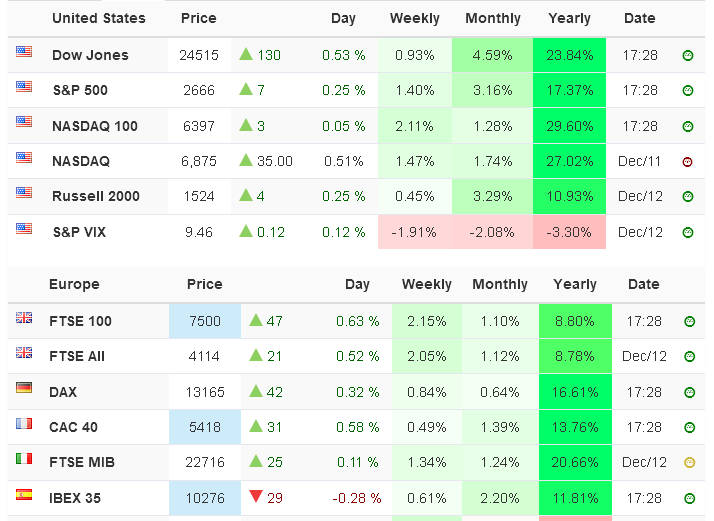
Task: Click the DAX yearly 16.61% cell
Action: point(575,392)
